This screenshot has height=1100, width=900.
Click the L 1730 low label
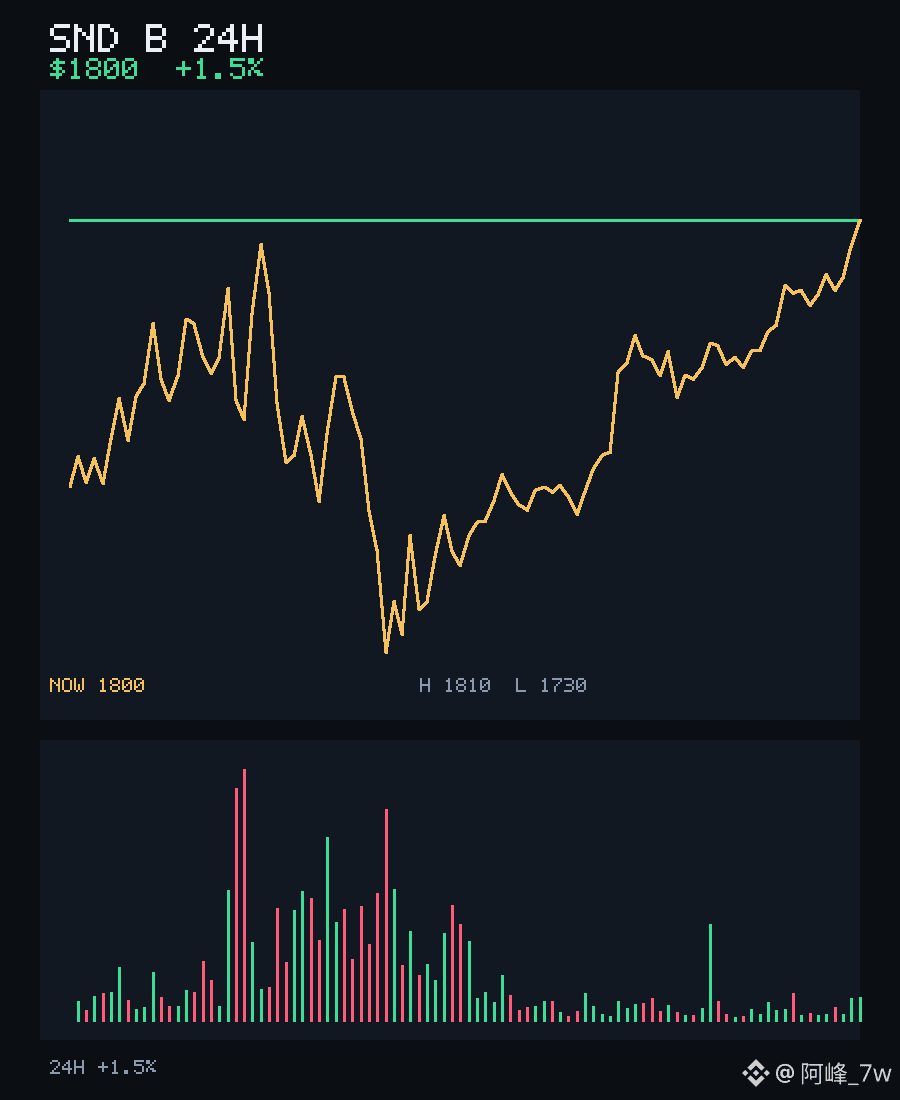551,685
